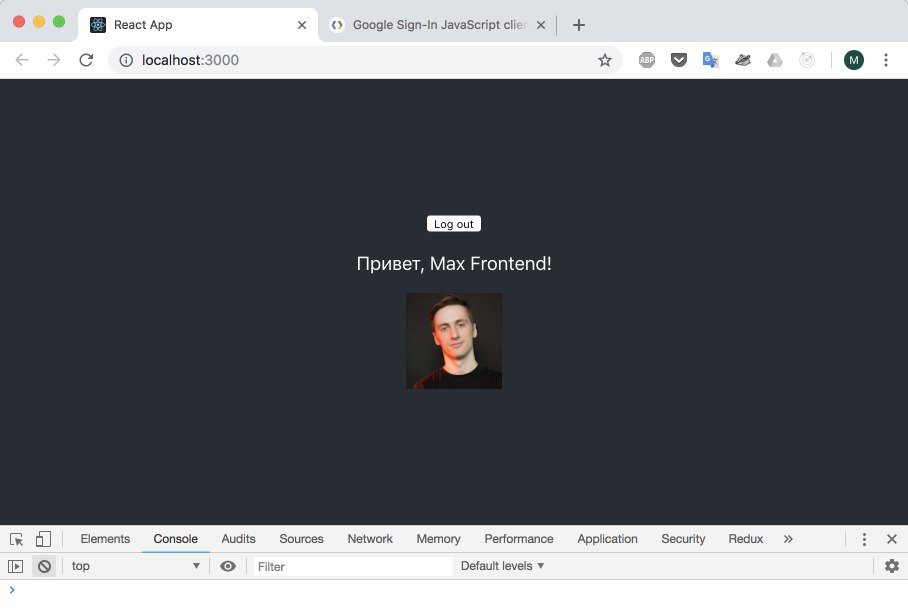
Task: Switch to the Elements tab
Action: click(105, 539)
